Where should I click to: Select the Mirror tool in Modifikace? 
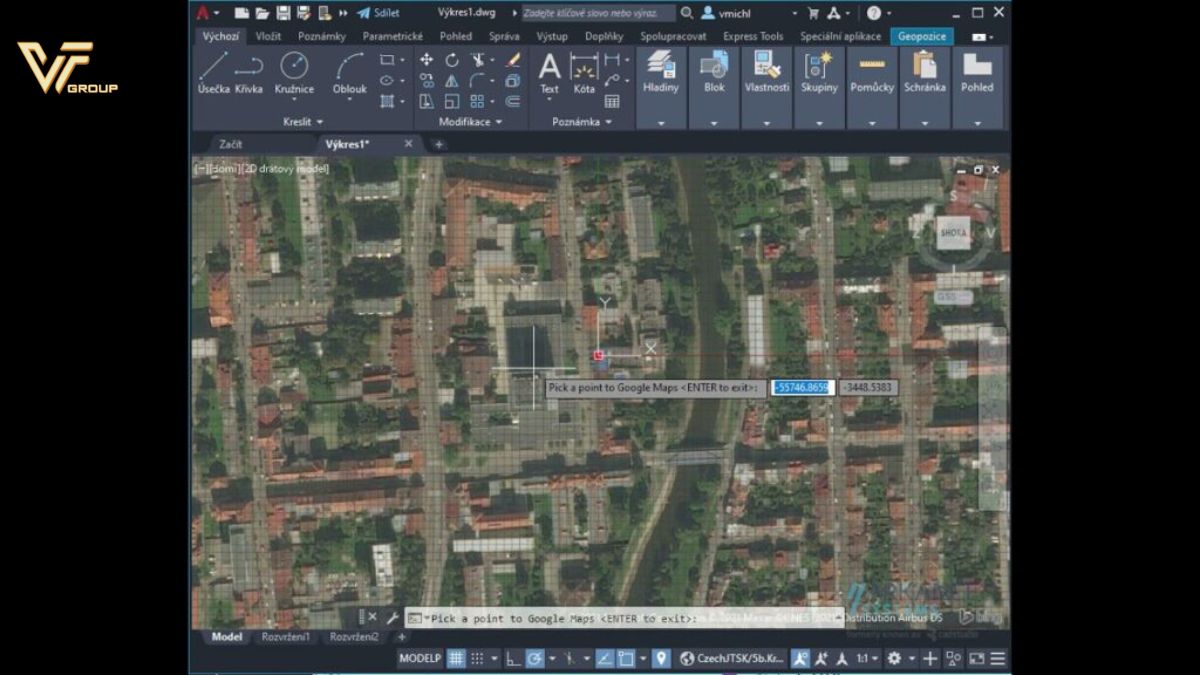point(452,80)
